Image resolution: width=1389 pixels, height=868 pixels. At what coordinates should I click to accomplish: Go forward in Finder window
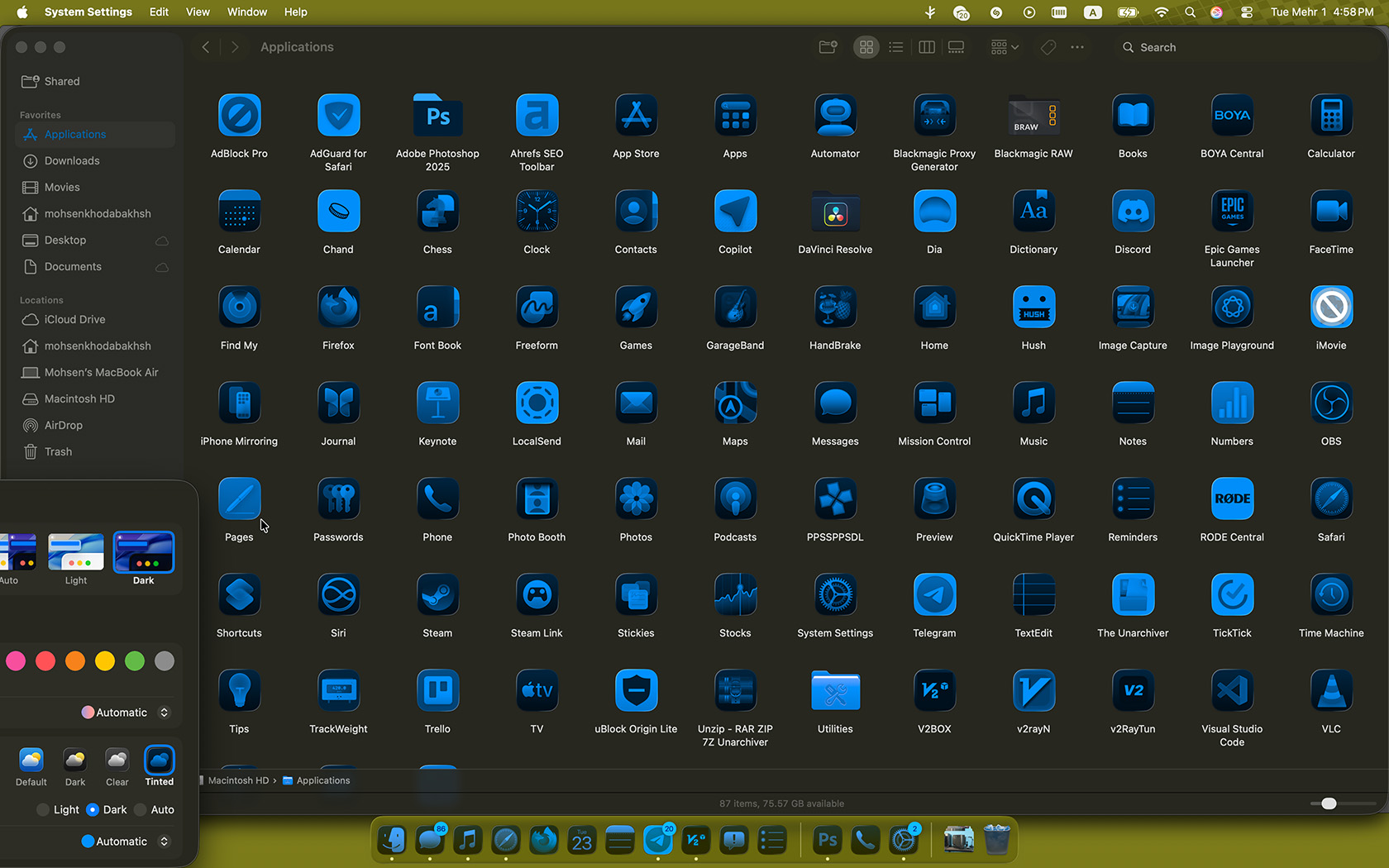pos(235,47)
